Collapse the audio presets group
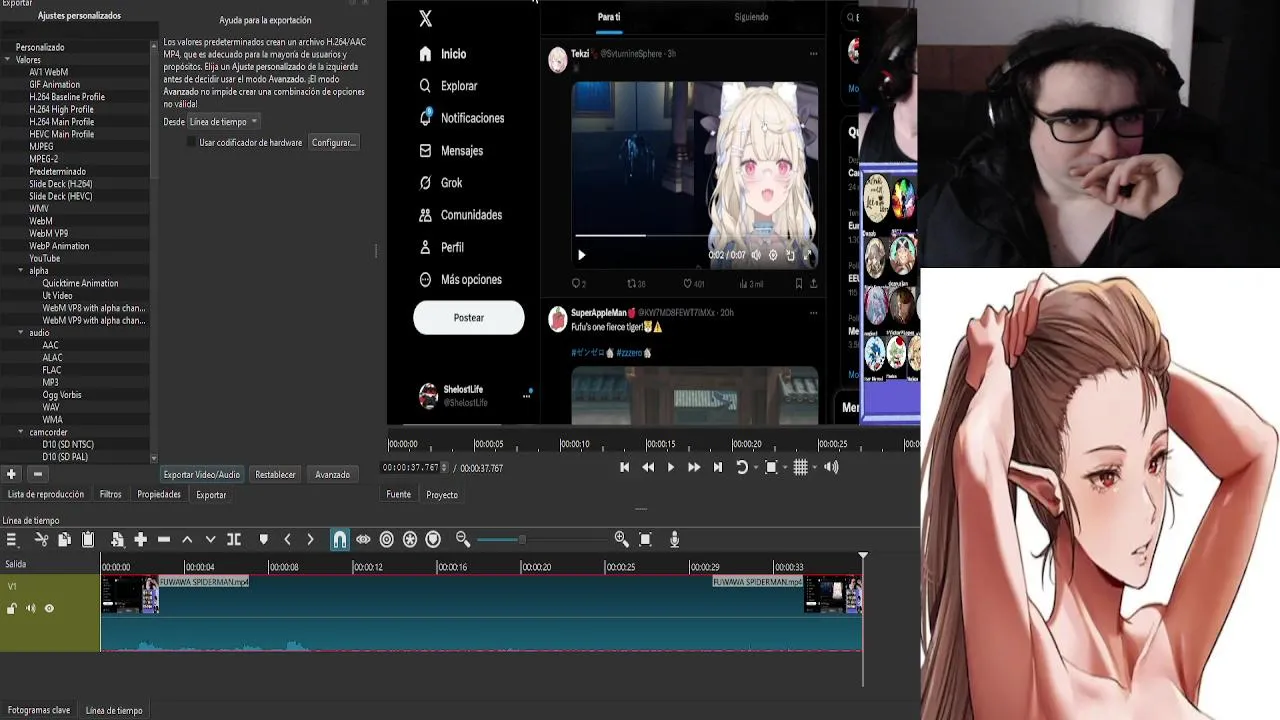This screenshot has width=1280, height=720. (21, 333)
